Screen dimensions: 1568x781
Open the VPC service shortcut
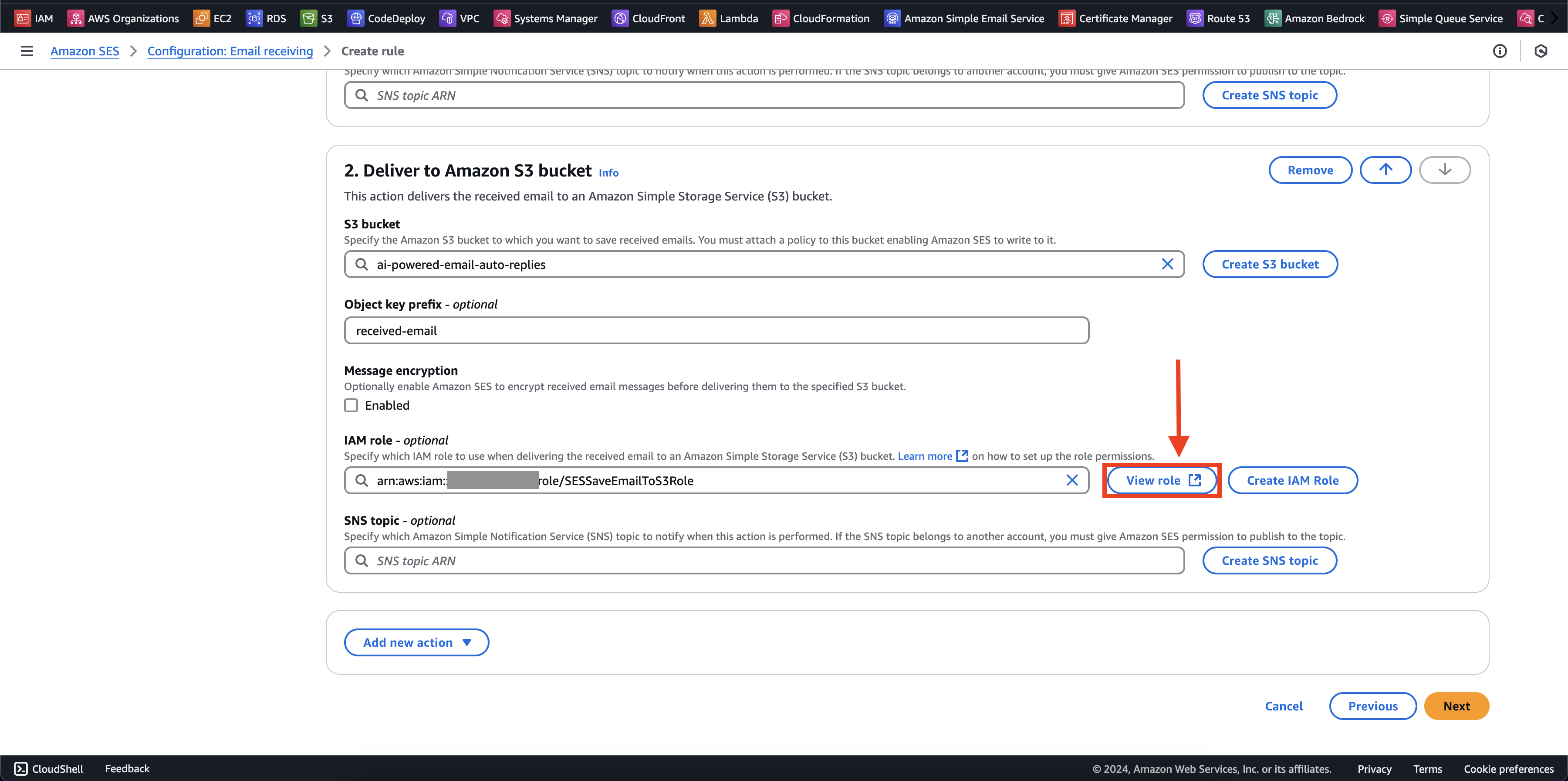(460, 18)
